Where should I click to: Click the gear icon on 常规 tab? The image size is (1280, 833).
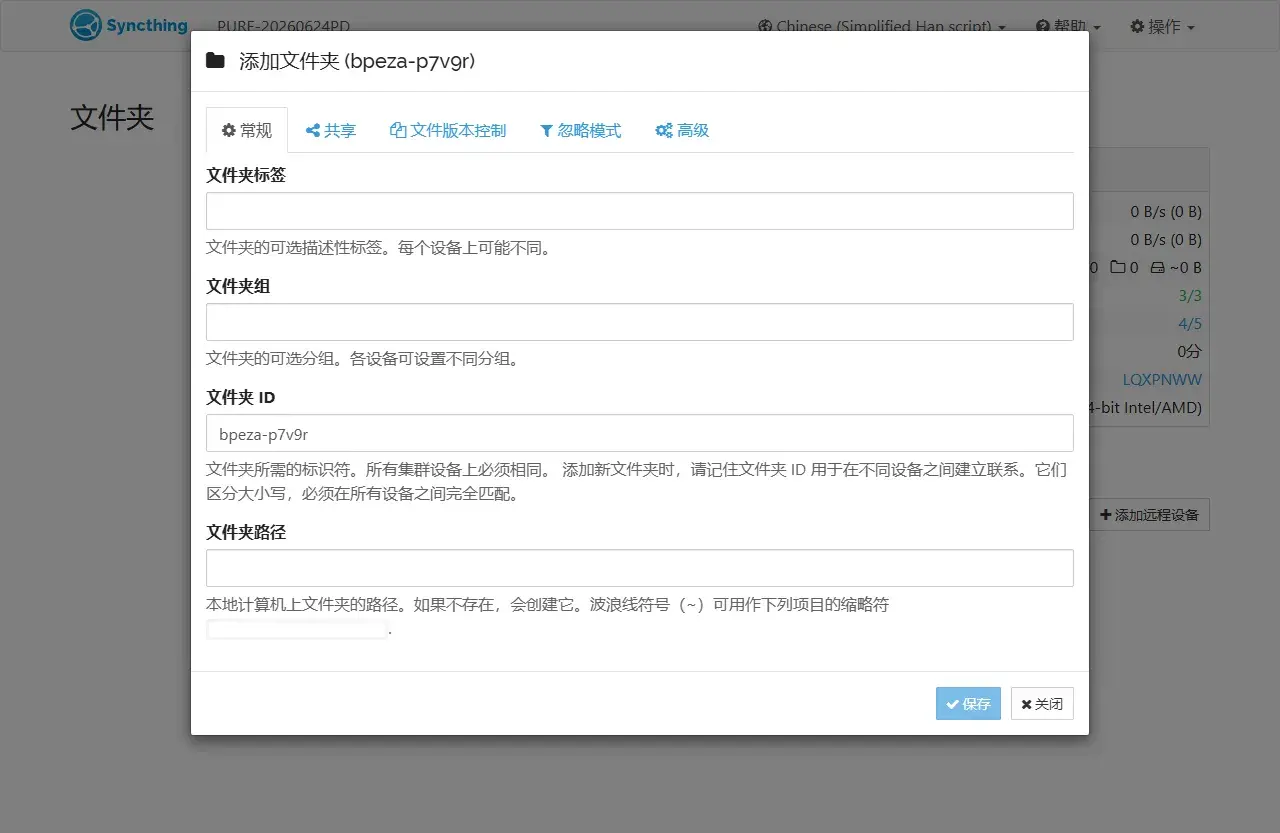(x=229, y=130)
